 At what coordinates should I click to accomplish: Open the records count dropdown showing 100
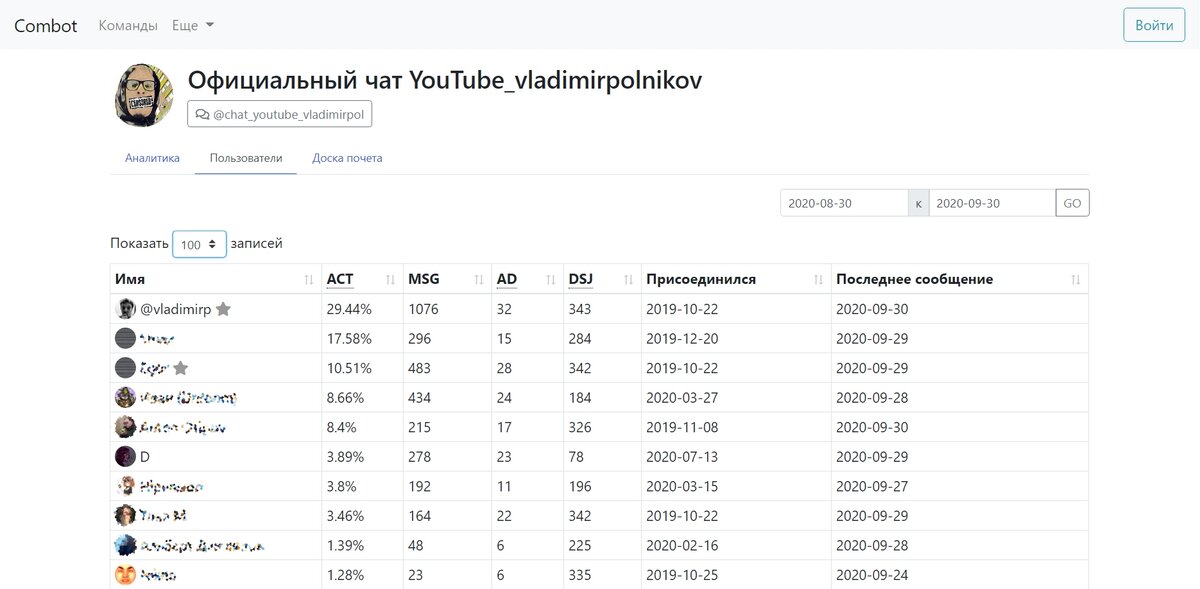click(199, 244)
